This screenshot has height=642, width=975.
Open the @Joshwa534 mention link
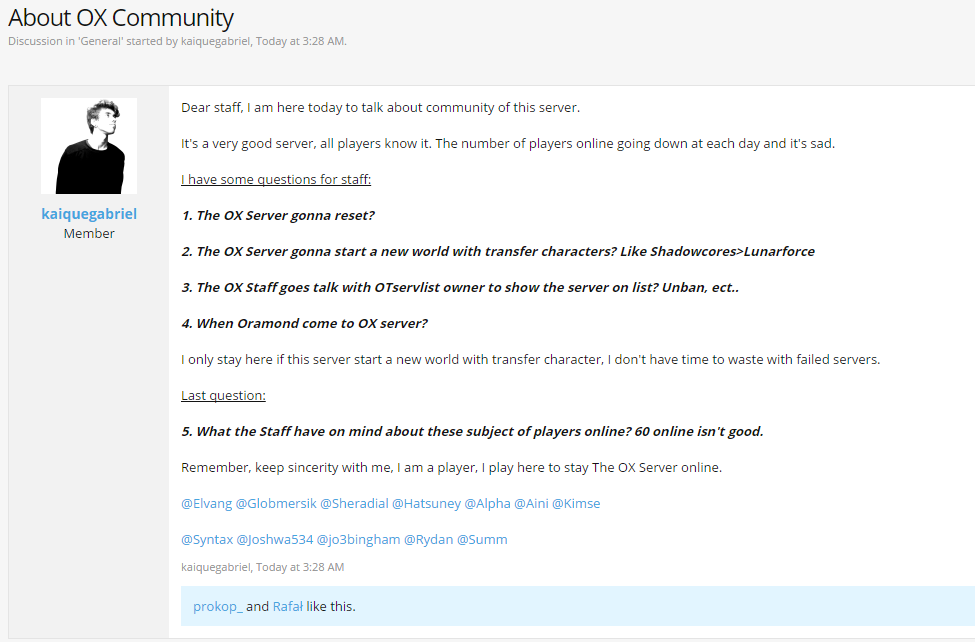point(275,539)
